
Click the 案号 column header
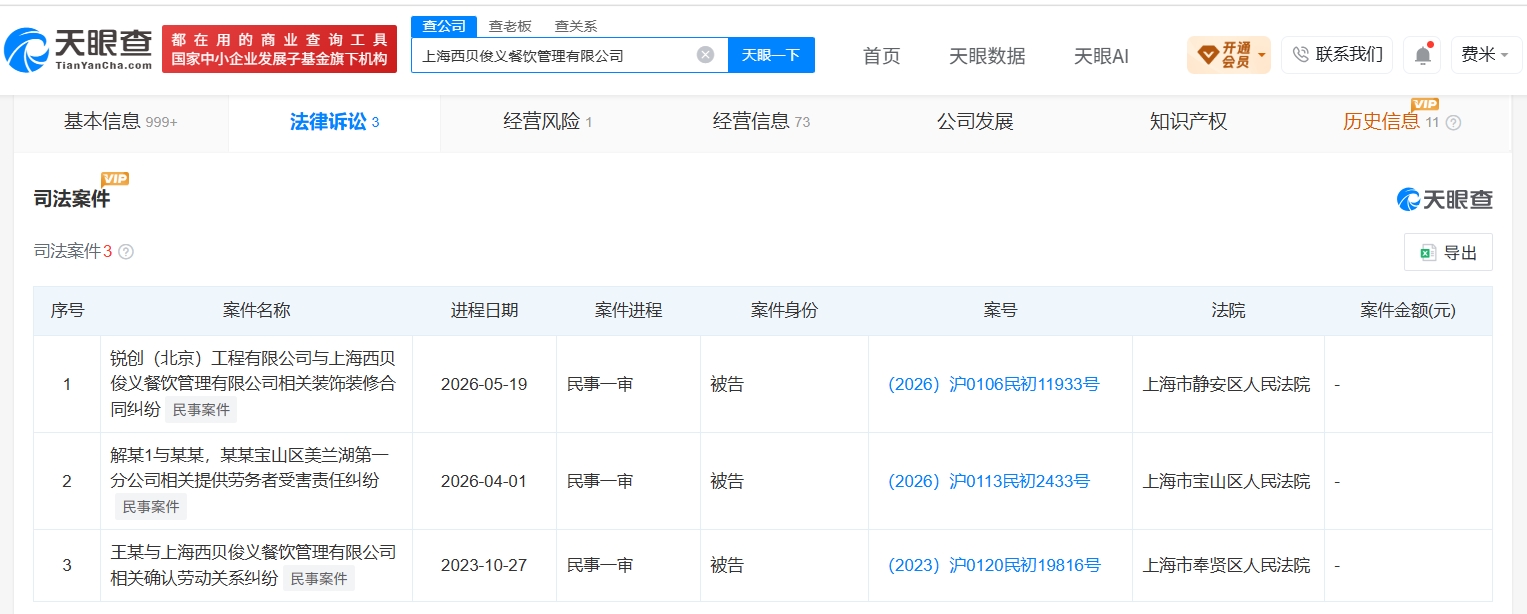pyautogui.click(x=1000, y=311)
